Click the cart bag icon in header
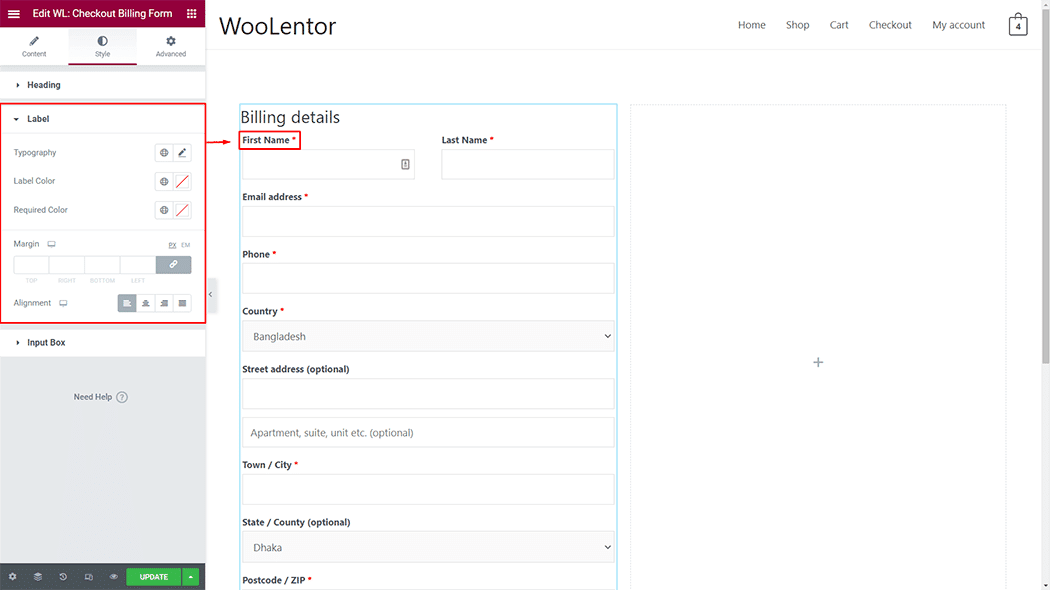This screenshot has width=1050, height=590. tap(1018, 25)
